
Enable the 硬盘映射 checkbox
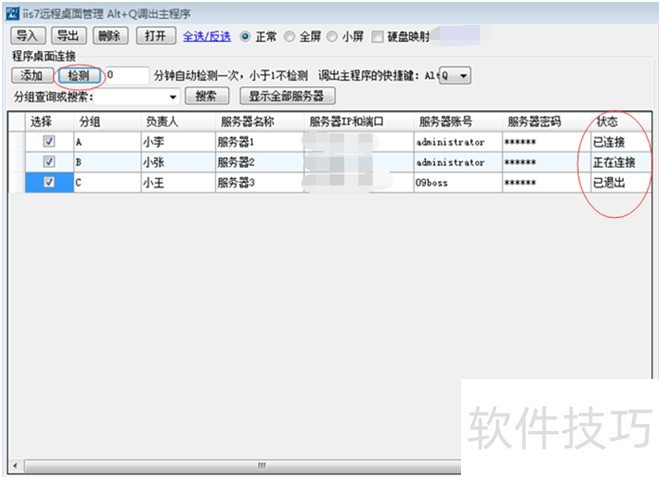[377, 37]
